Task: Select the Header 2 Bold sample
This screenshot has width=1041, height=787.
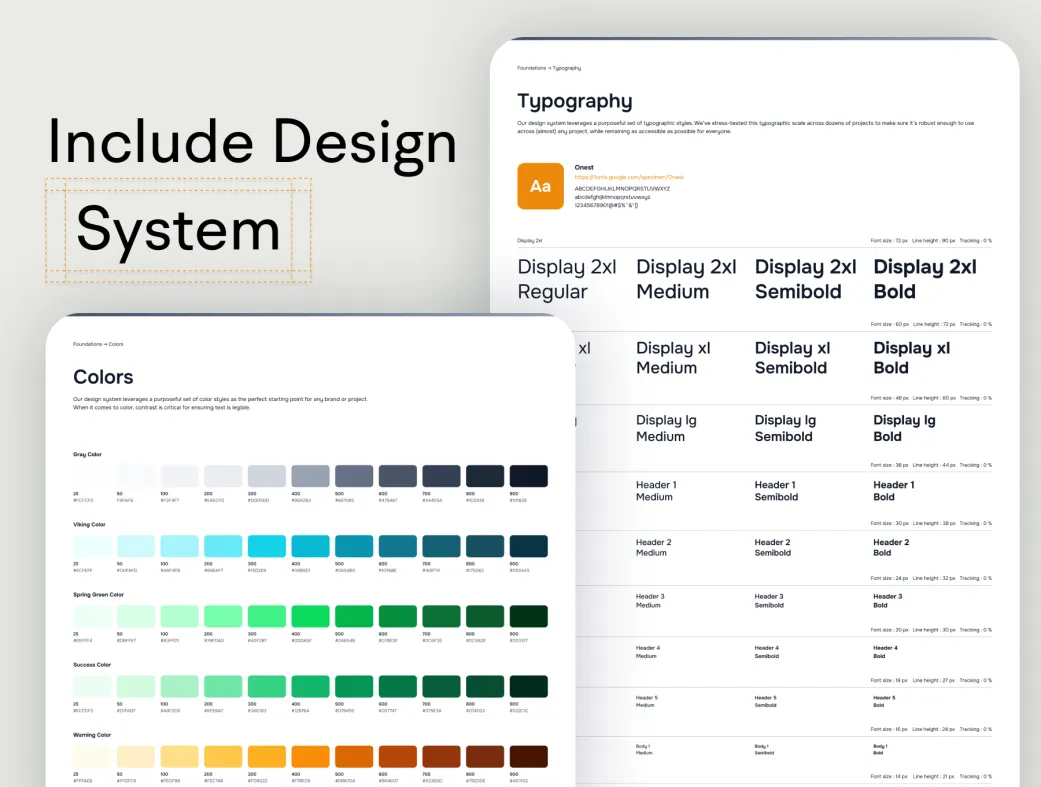Action: point(891,547)
